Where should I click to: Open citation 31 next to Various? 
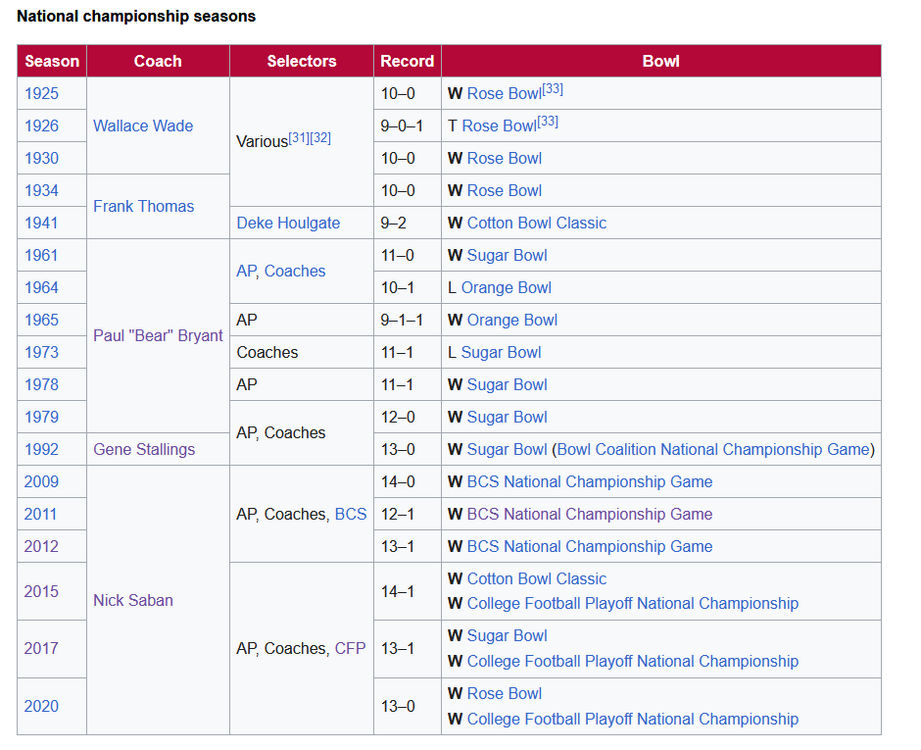coord(299,138)
